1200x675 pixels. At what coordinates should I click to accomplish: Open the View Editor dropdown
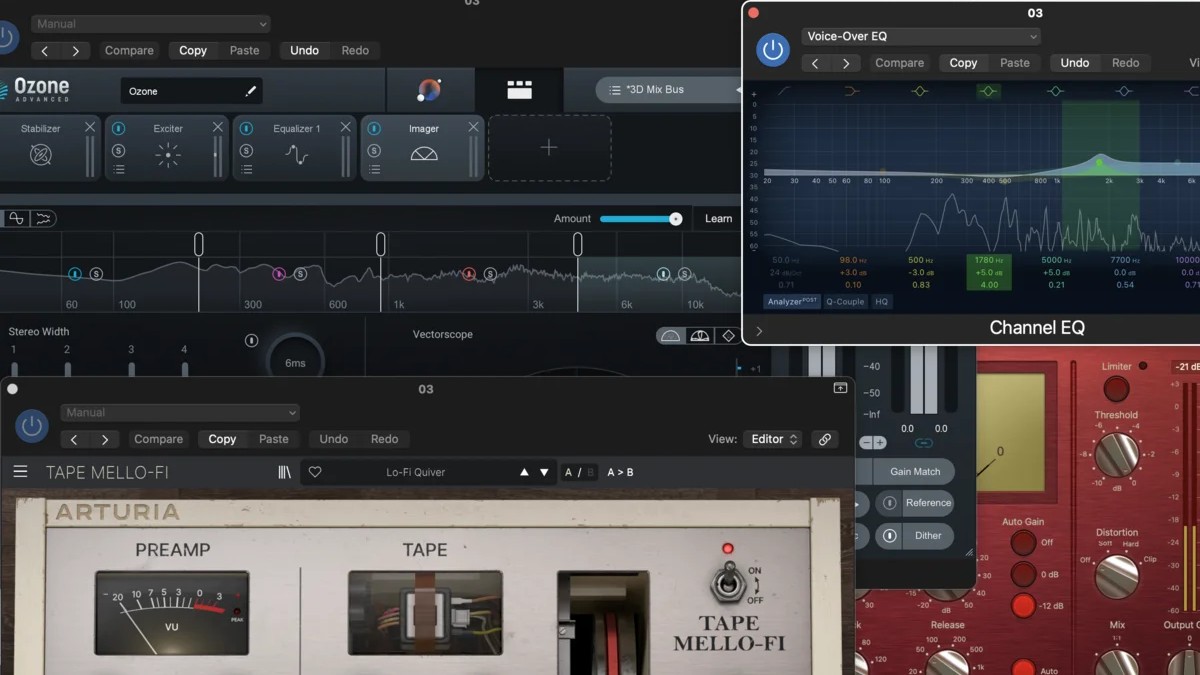[773, 439]
